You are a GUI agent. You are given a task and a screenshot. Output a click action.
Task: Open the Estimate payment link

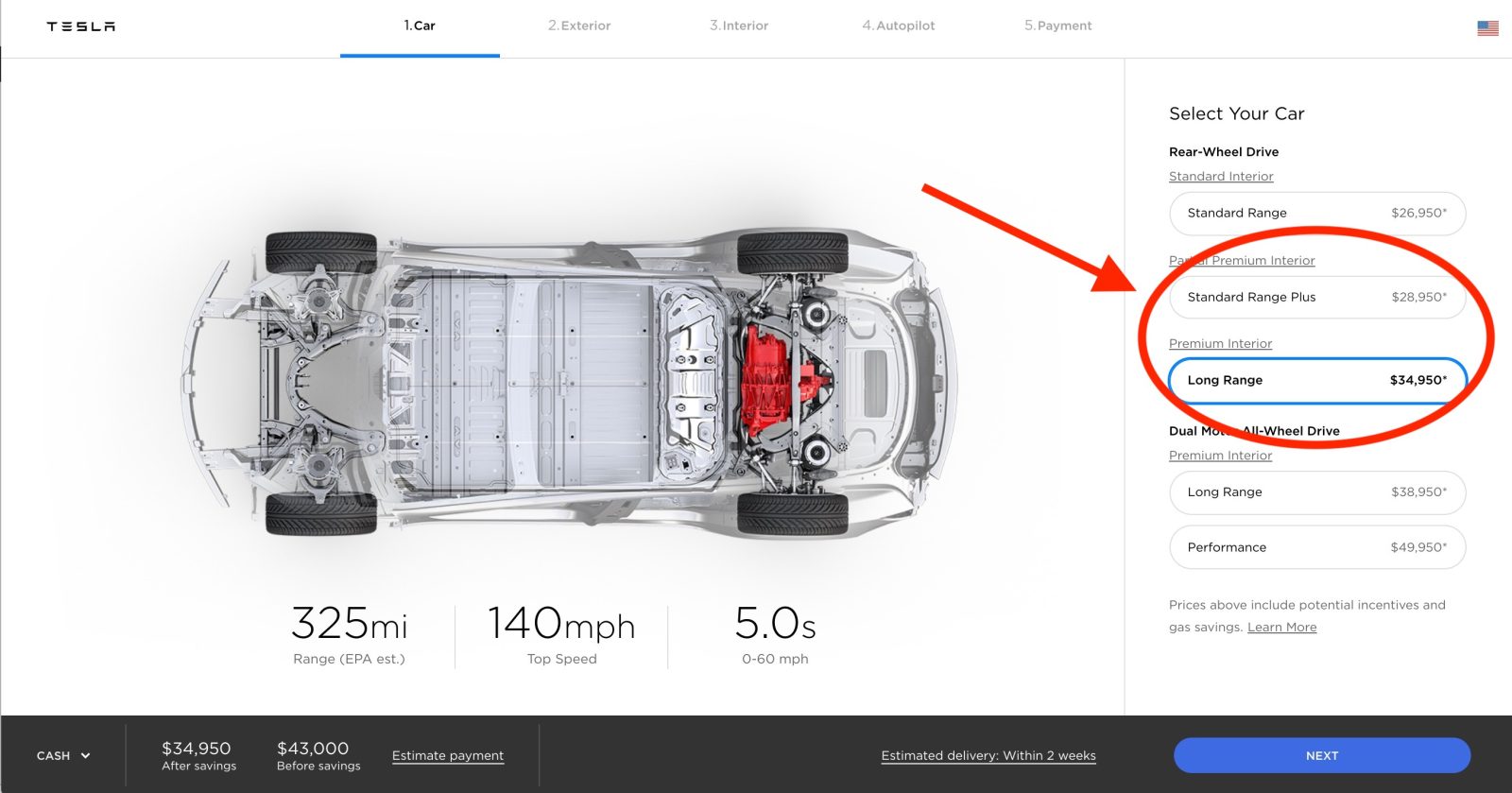448,755
